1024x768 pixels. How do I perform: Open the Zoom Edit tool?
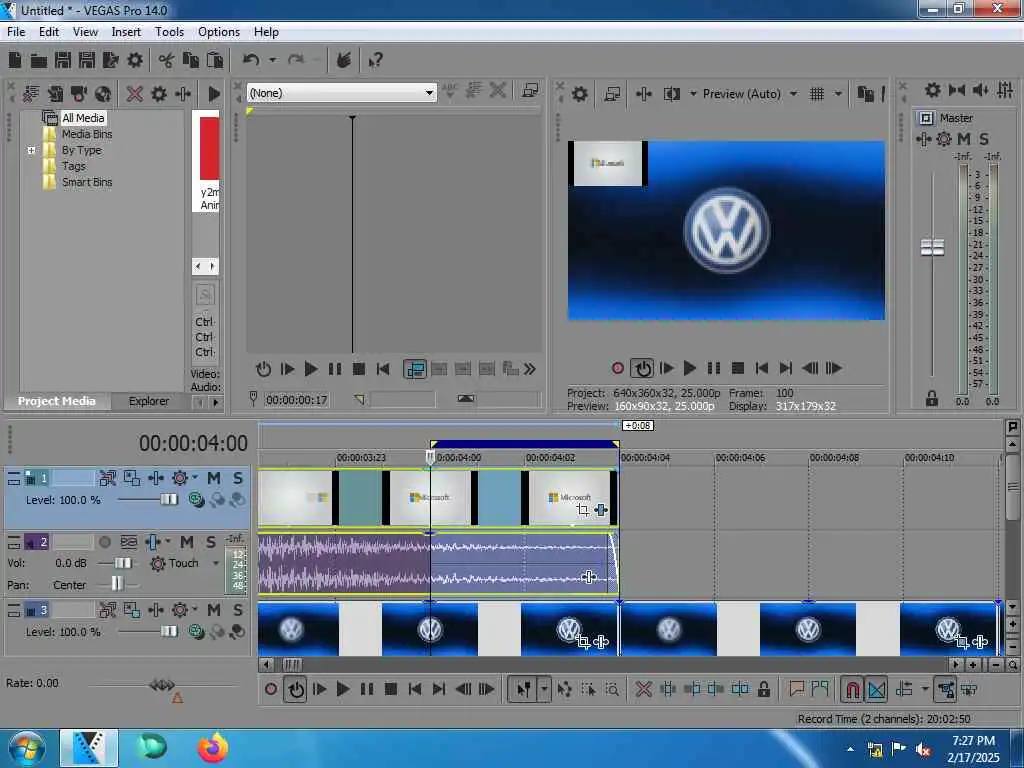tap(612, 689)
